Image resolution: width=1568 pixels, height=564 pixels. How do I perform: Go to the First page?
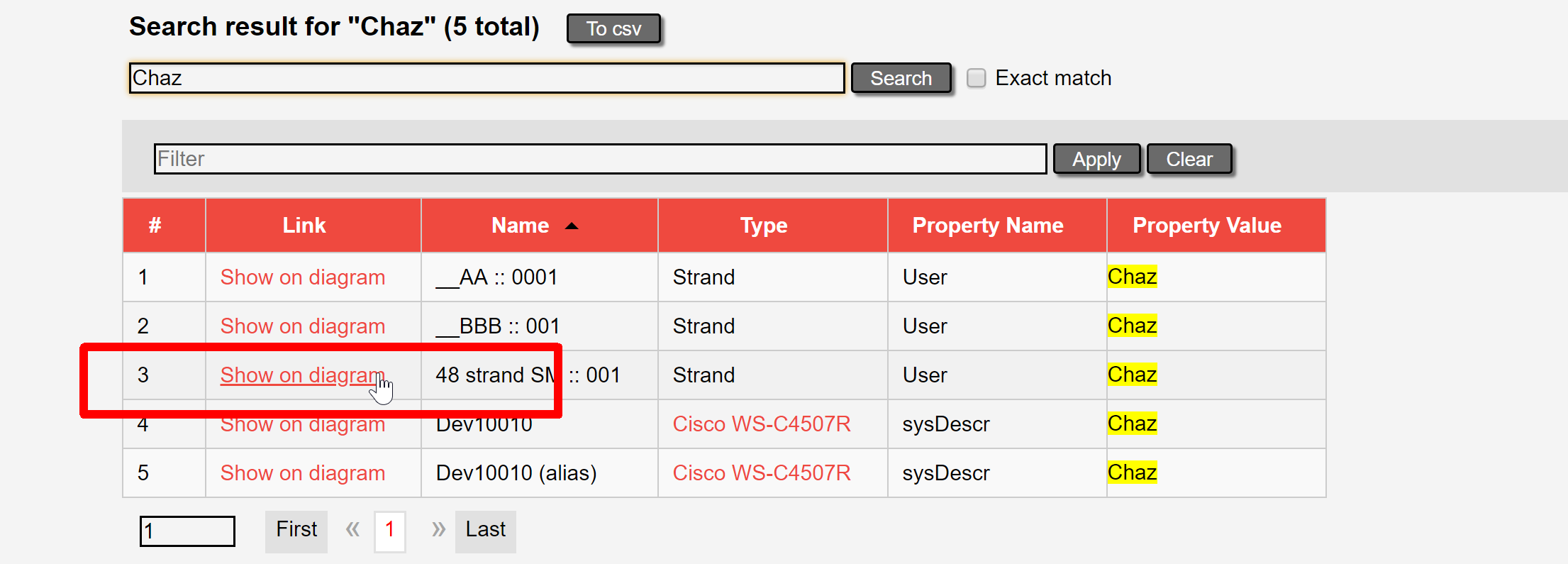(296, 530)
